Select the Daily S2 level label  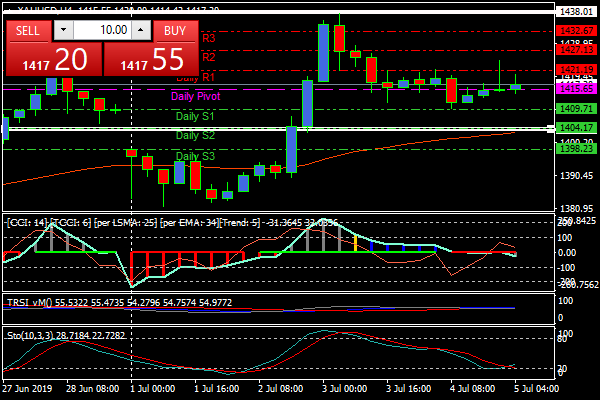pyautogui.click(x=194, y=135)
